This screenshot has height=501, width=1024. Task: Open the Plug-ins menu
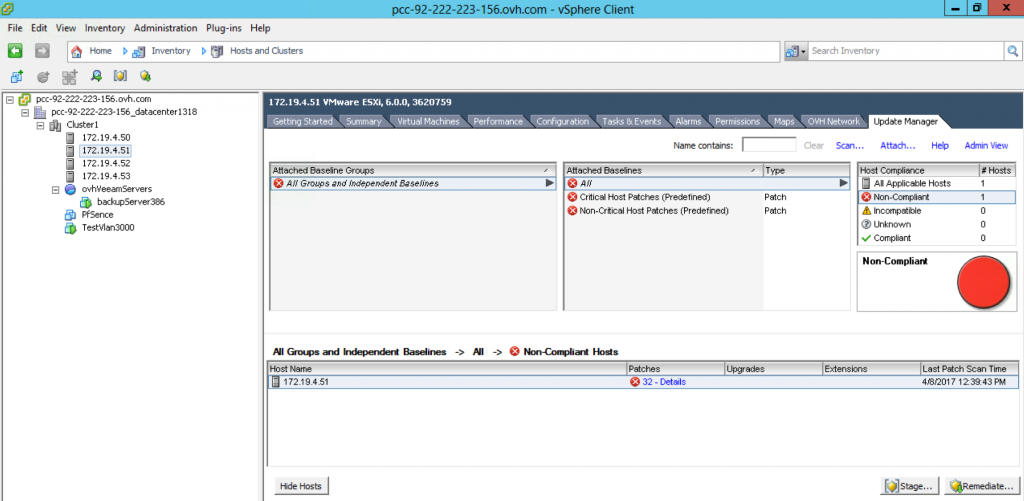225,28
